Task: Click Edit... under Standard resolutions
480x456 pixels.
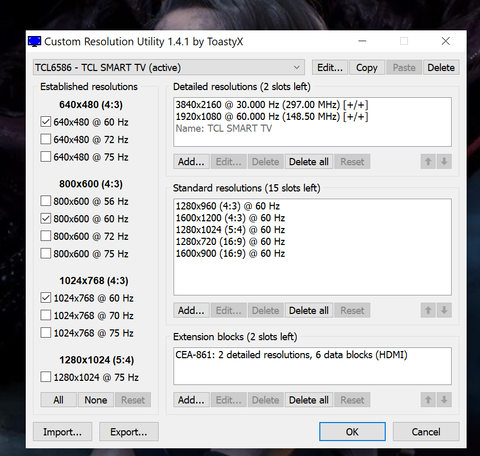Action: tap(229, 310)
